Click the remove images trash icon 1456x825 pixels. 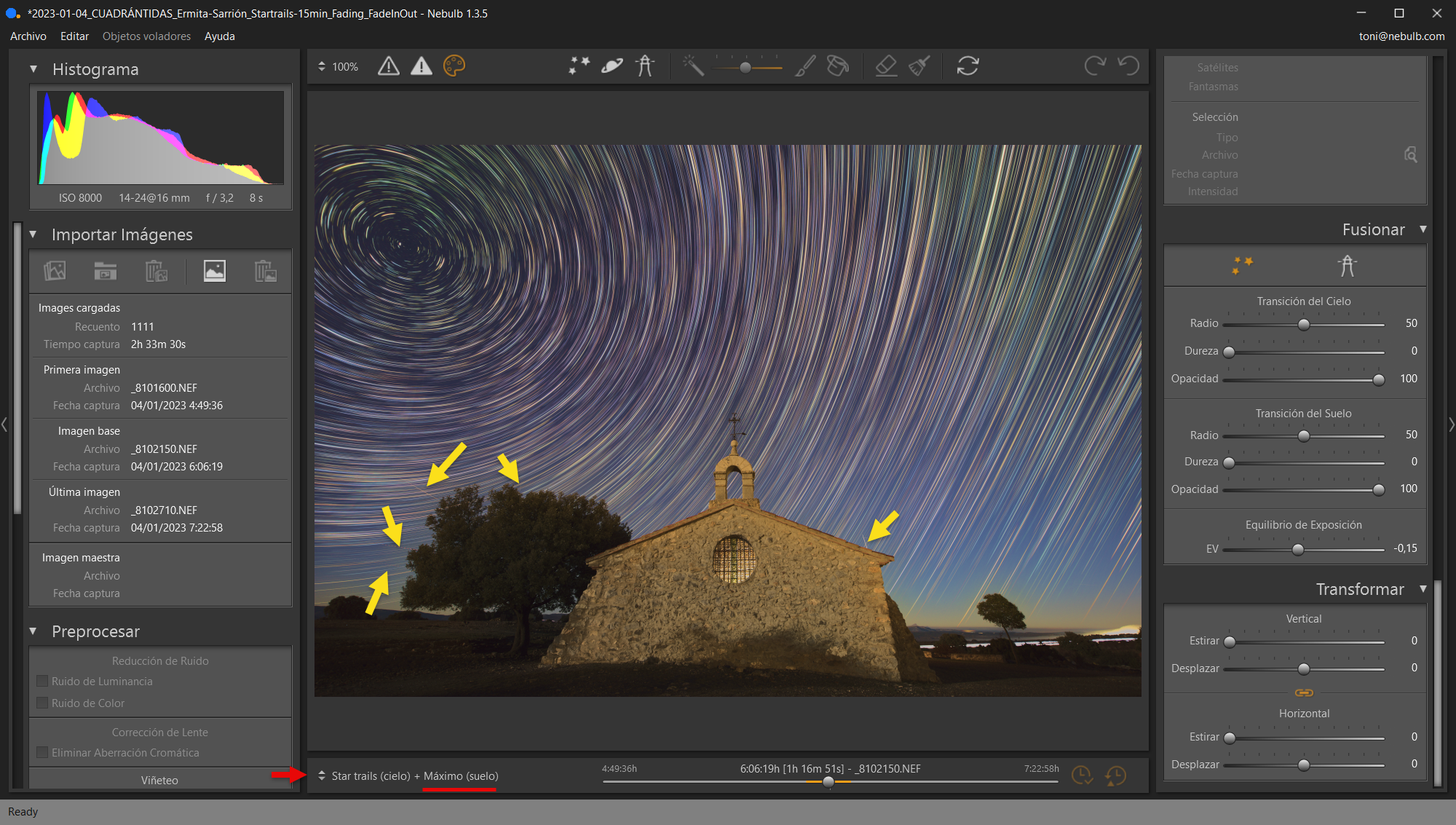157,271
